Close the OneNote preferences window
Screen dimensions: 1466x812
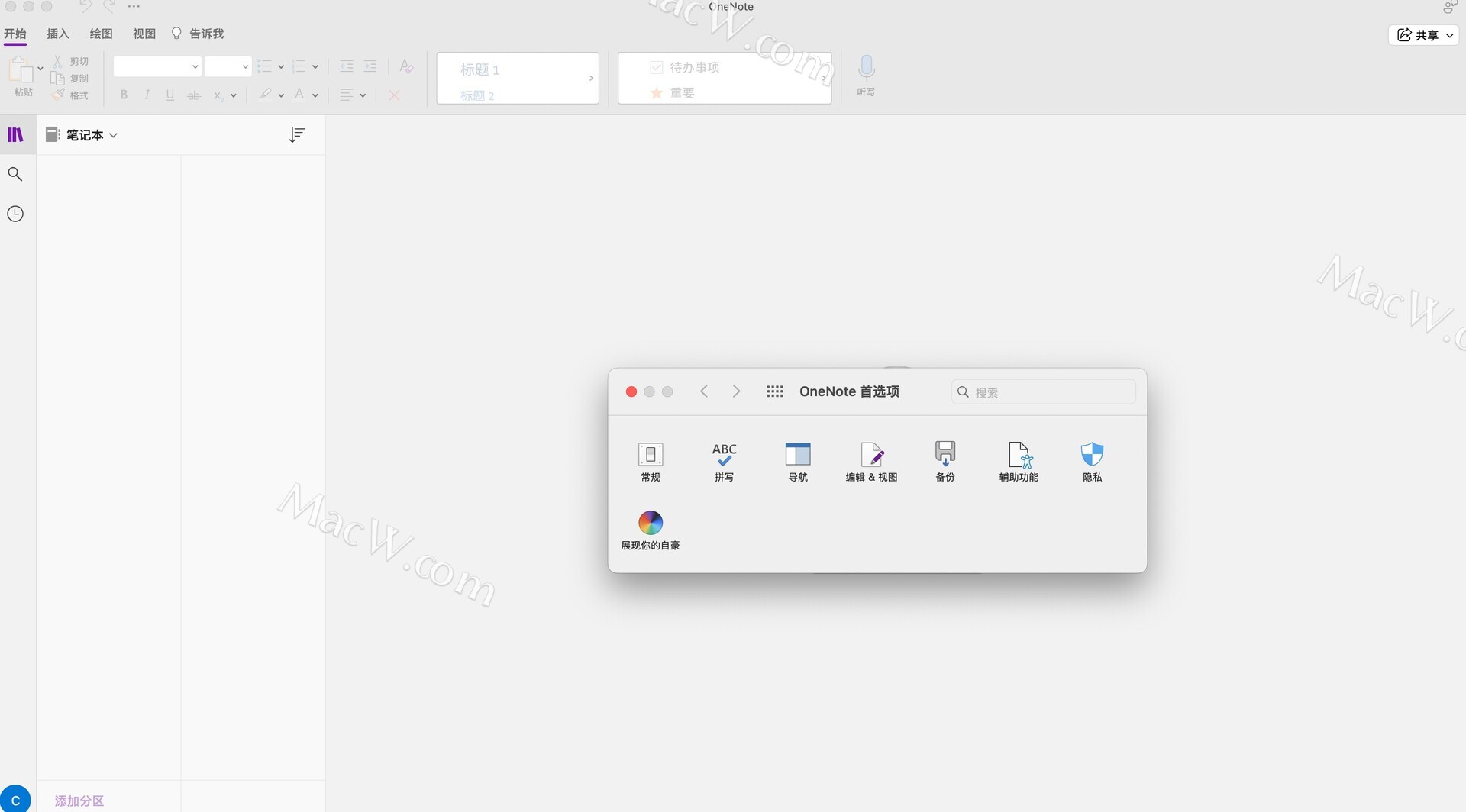(x=631, y=391)
